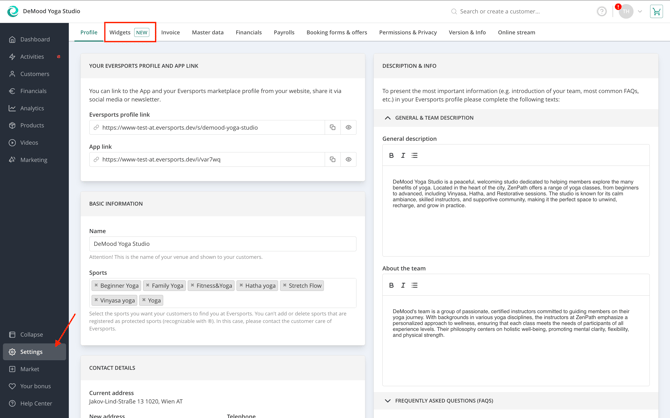Click the user avatar with notification badge
The width and height of the screenshot is (670, 418).
626,12
